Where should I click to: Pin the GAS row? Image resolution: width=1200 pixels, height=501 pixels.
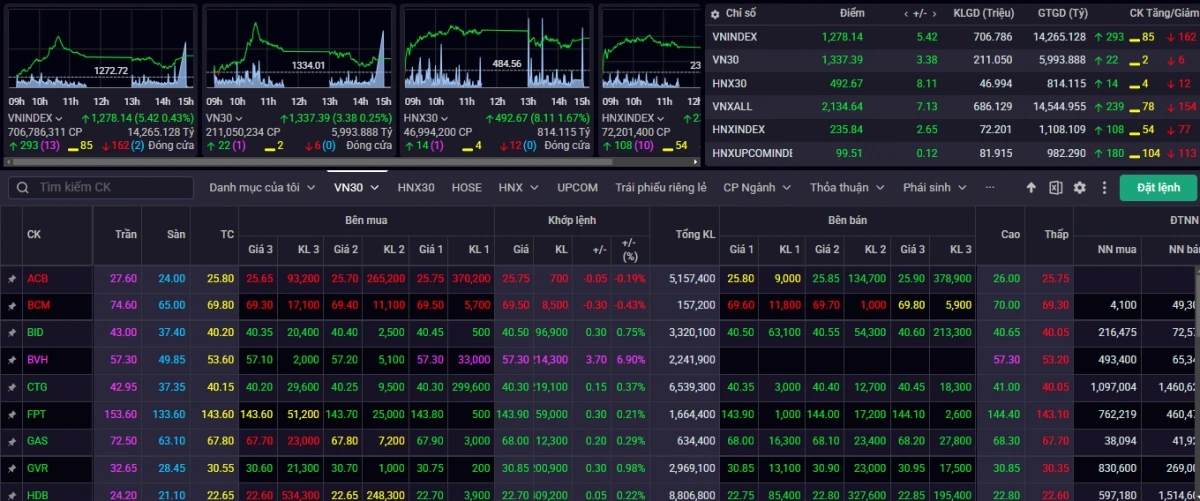(x=12, y=440)
